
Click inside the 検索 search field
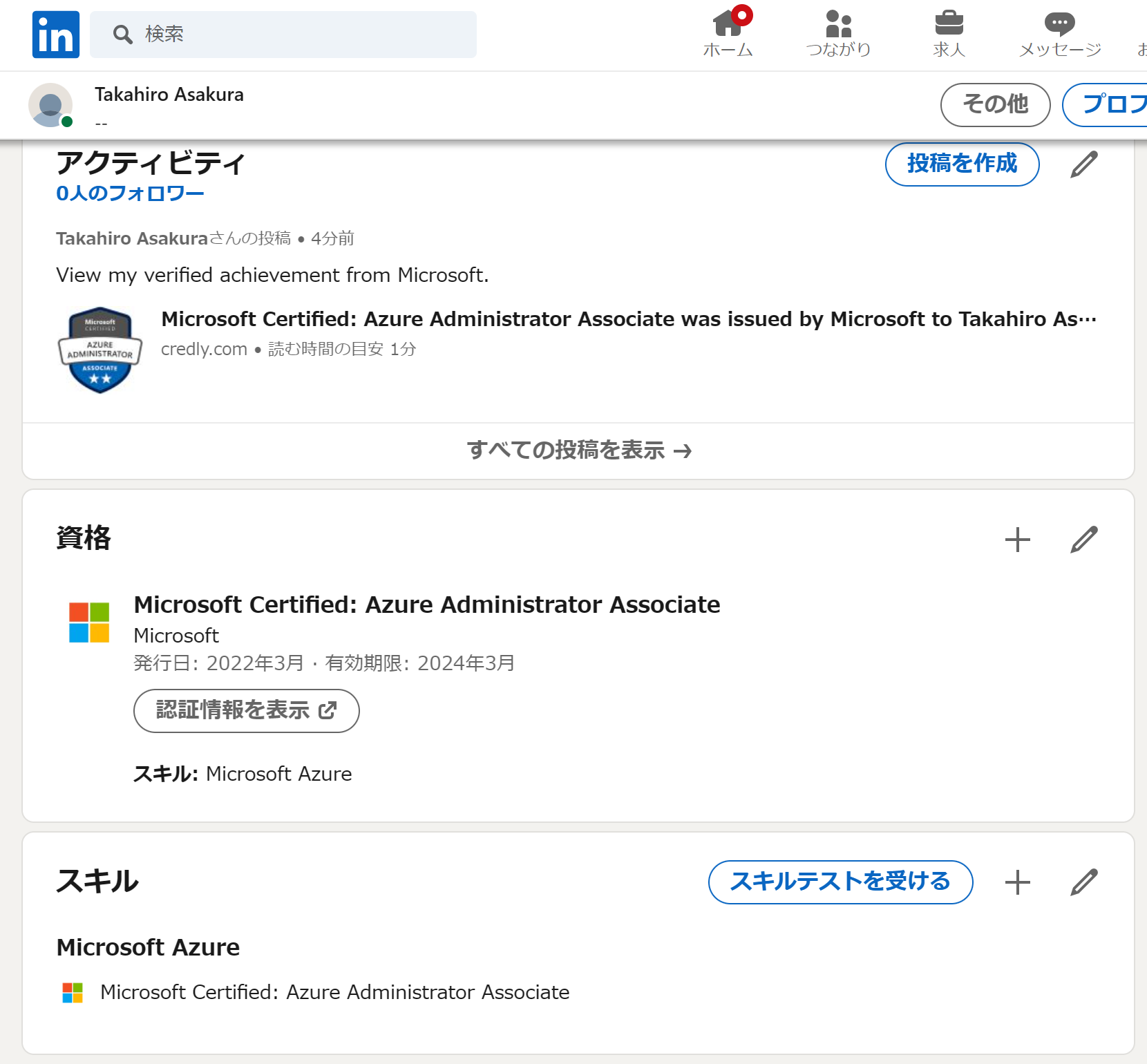(283, 34)
